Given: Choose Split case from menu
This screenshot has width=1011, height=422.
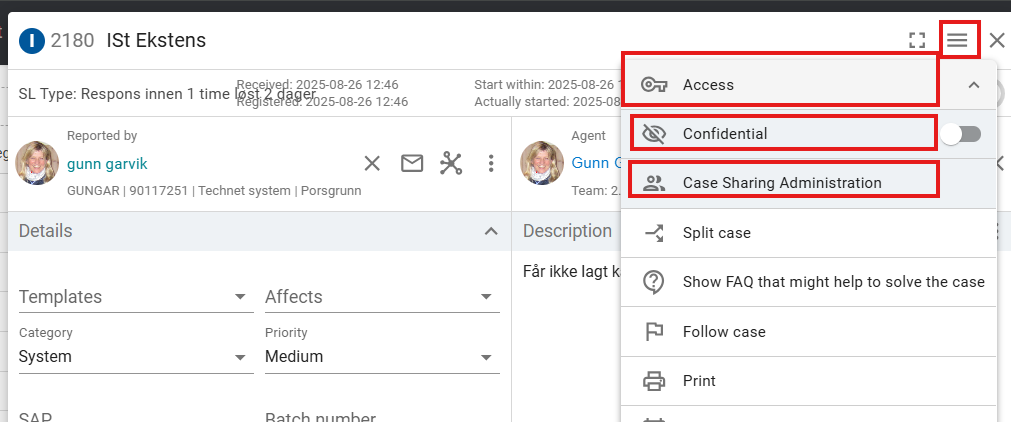Looking at the screenshot, I should (x=716, y=233).
